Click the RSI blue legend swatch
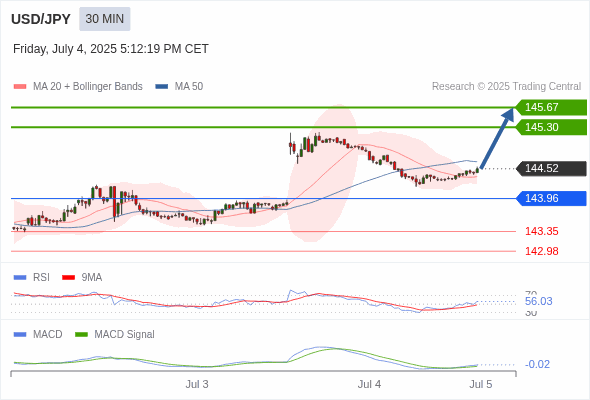Viewport: 590px width, 400px height. pos(20,278)
